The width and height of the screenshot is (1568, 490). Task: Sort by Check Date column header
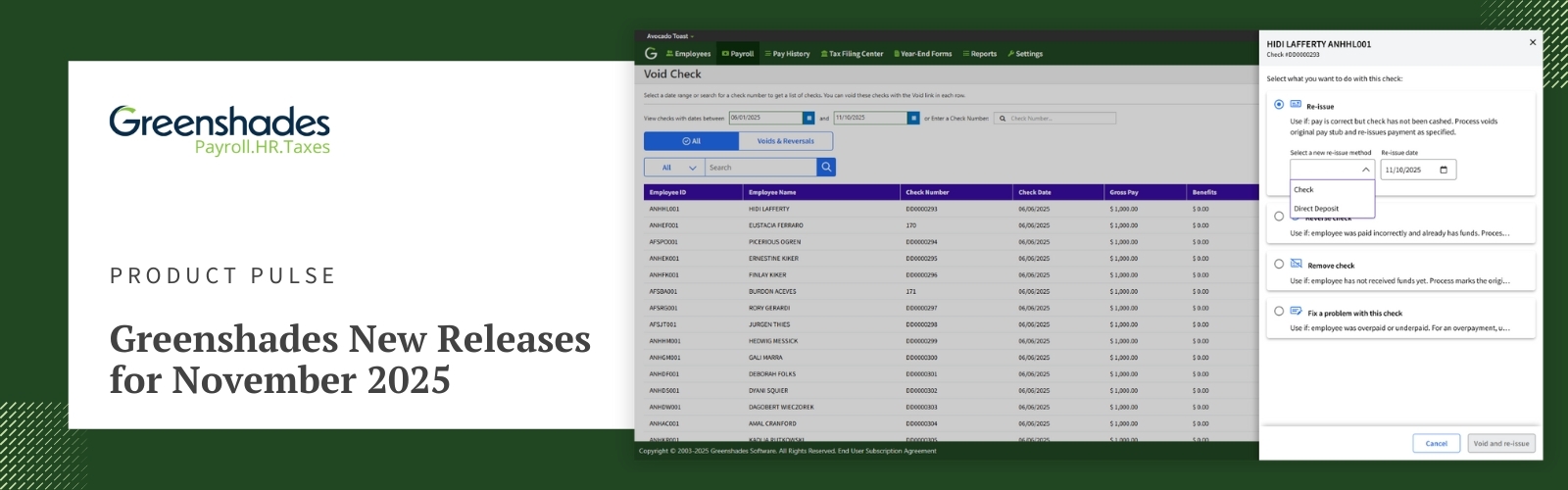click(1035, 192)
